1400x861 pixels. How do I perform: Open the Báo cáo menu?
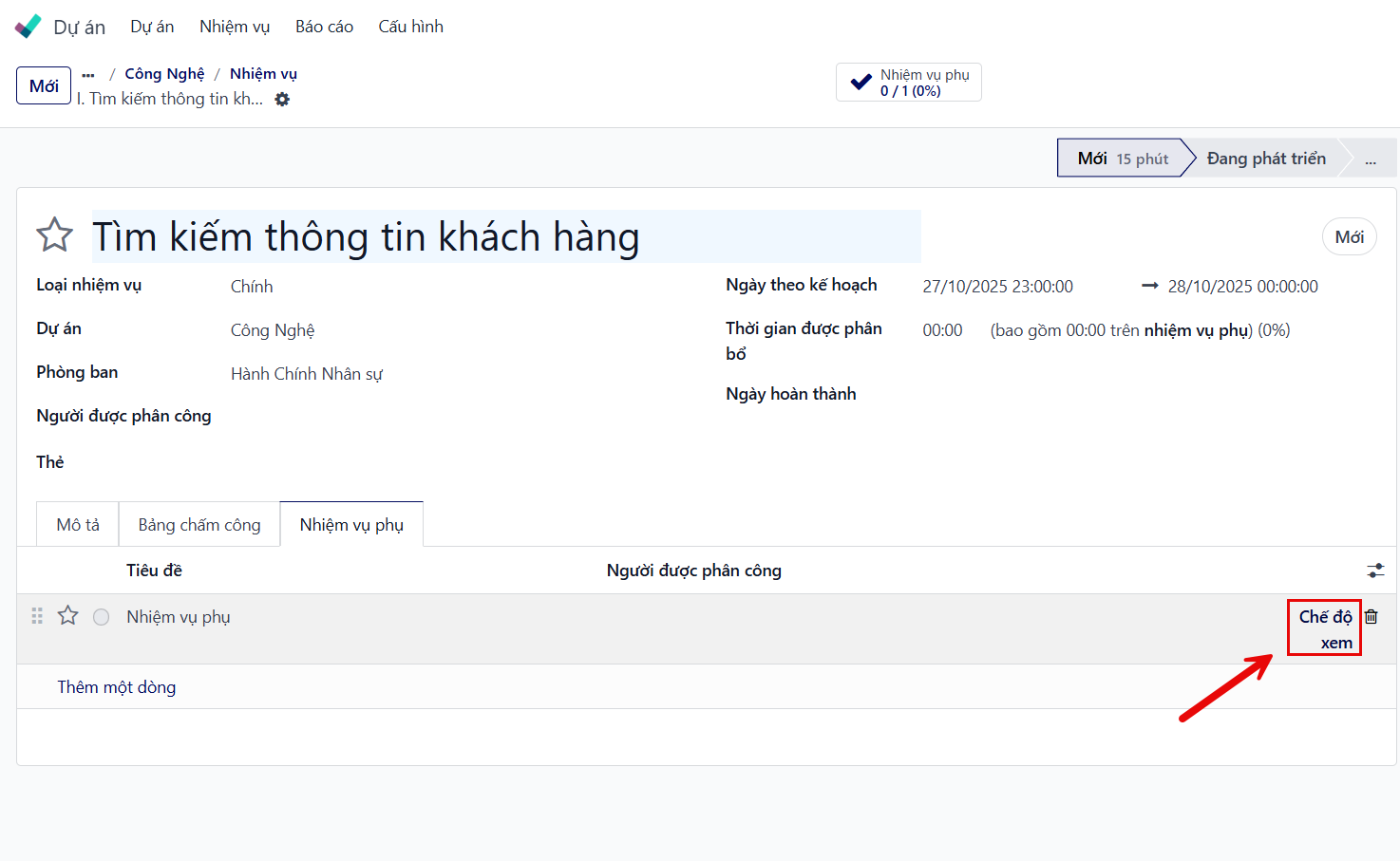click(x=324, y=27)
